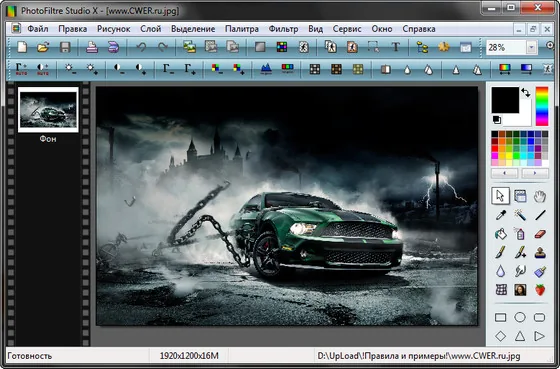The width and height of the screenshot is (560, 369).
Task: Select the Deform grid tool
Action: pyautogui.click(x=501, y=290)
